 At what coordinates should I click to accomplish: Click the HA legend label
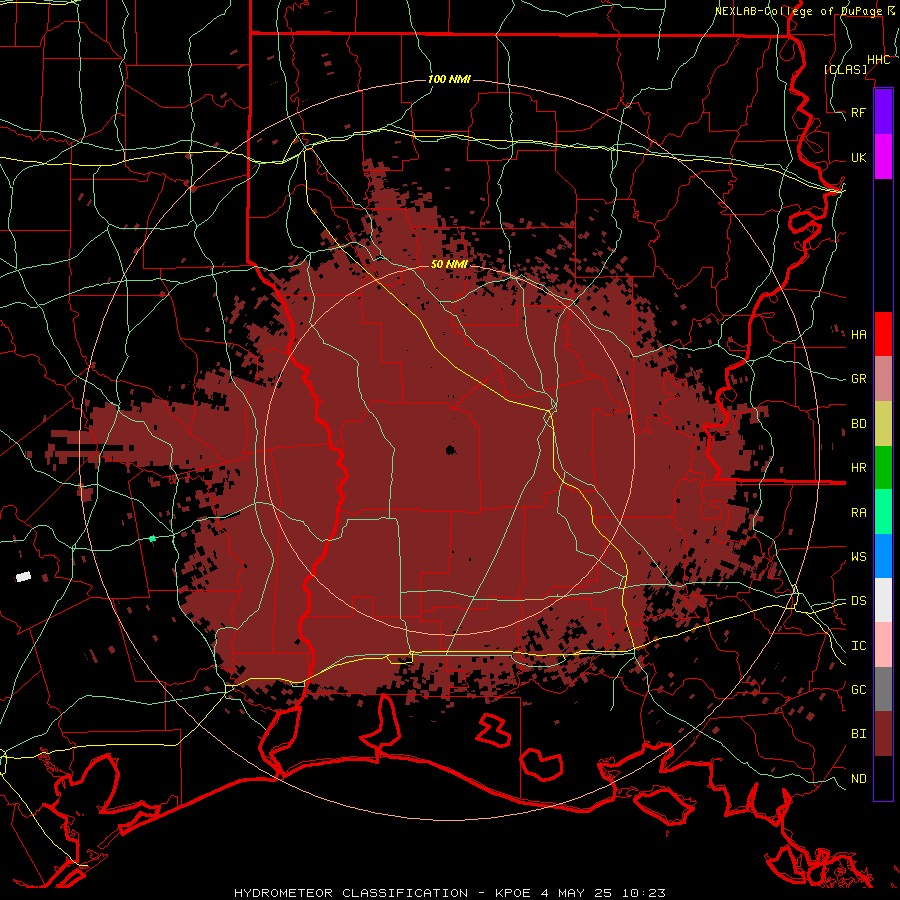859,334
